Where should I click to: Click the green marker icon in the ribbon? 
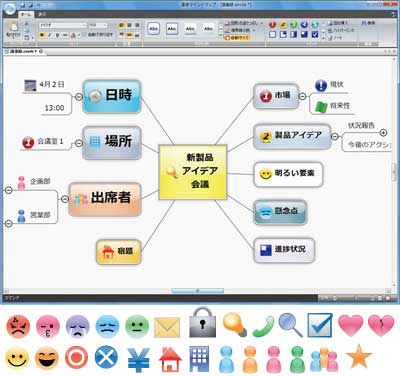click(x=293, y=25)
